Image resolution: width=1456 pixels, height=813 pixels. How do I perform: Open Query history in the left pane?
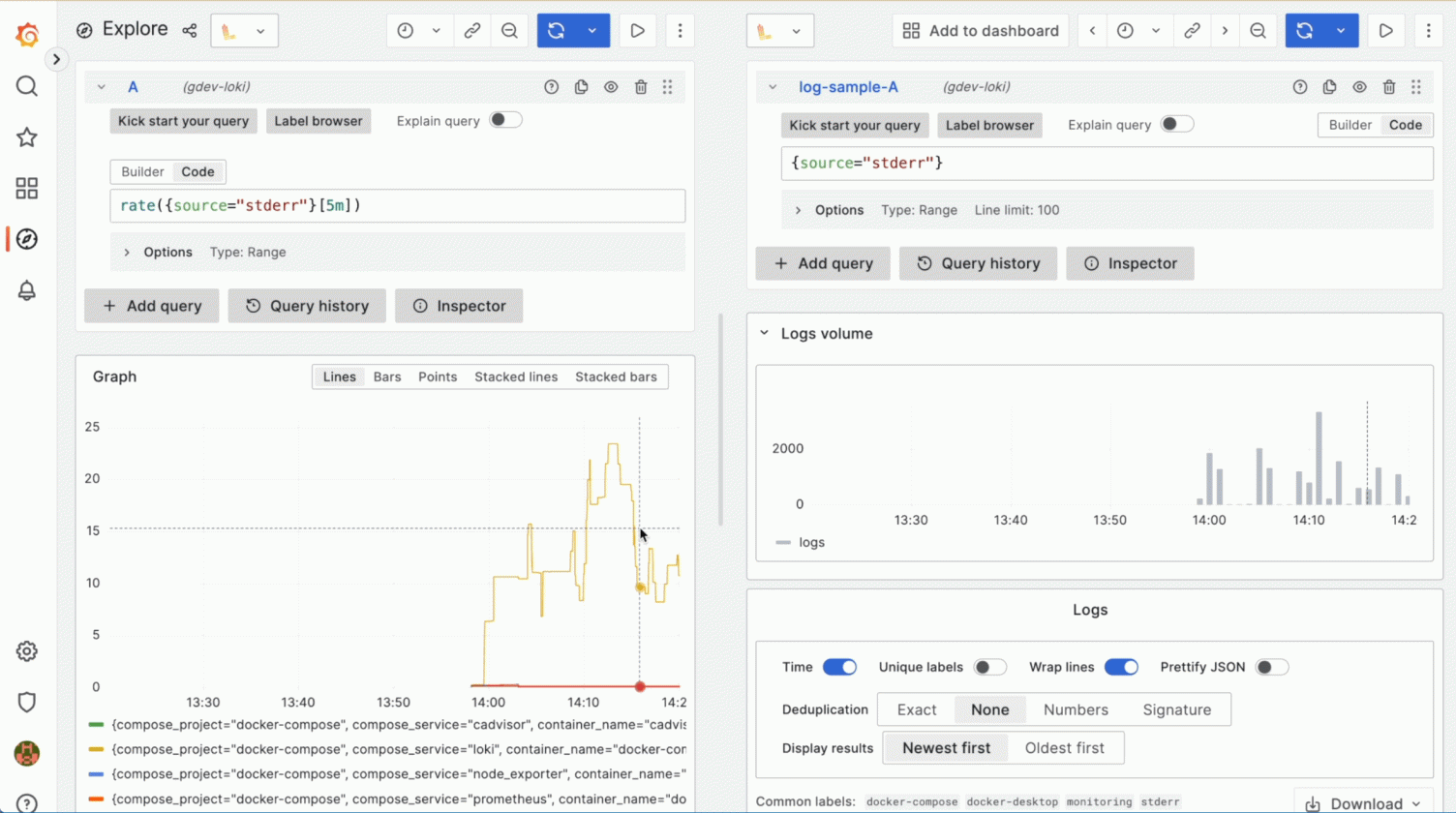coord(307,306)
